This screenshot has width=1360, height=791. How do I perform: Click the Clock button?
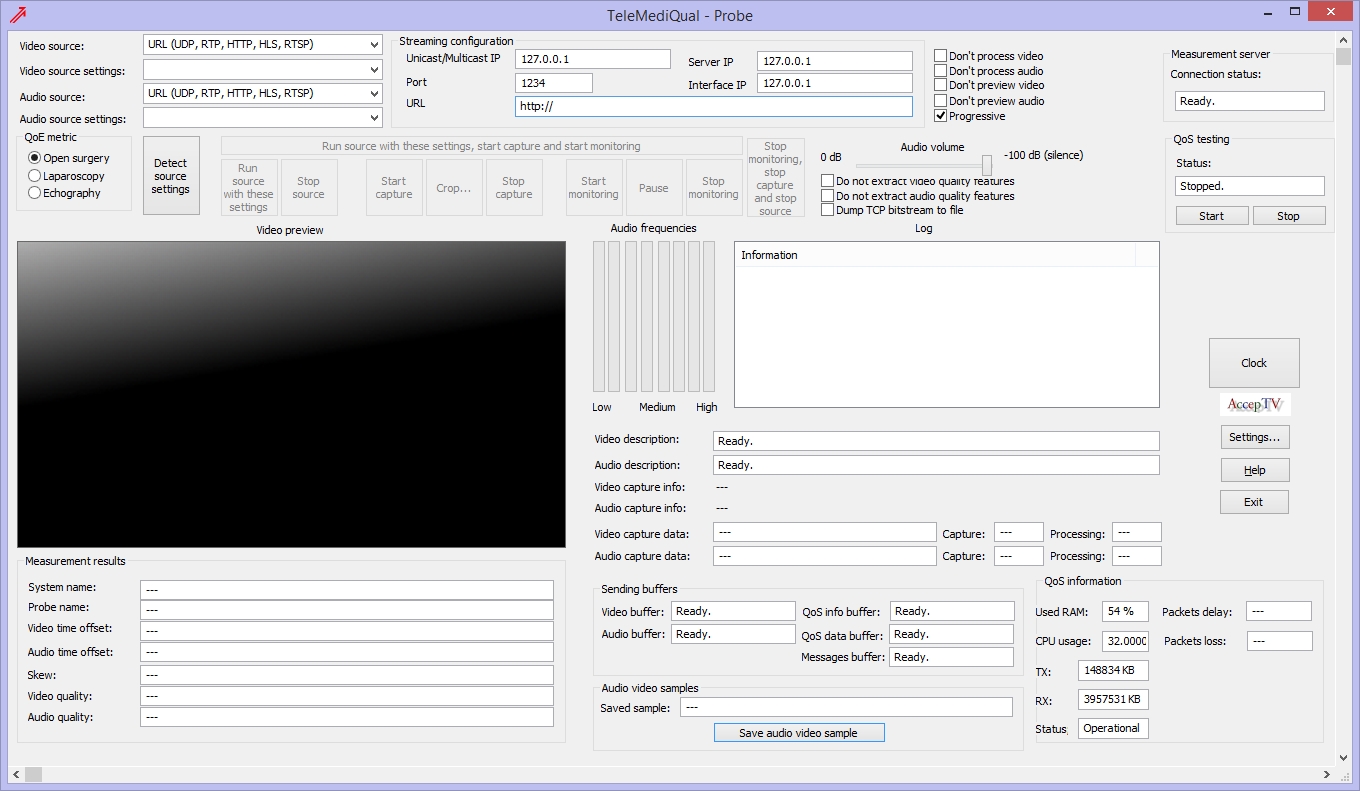point(1254,363)
